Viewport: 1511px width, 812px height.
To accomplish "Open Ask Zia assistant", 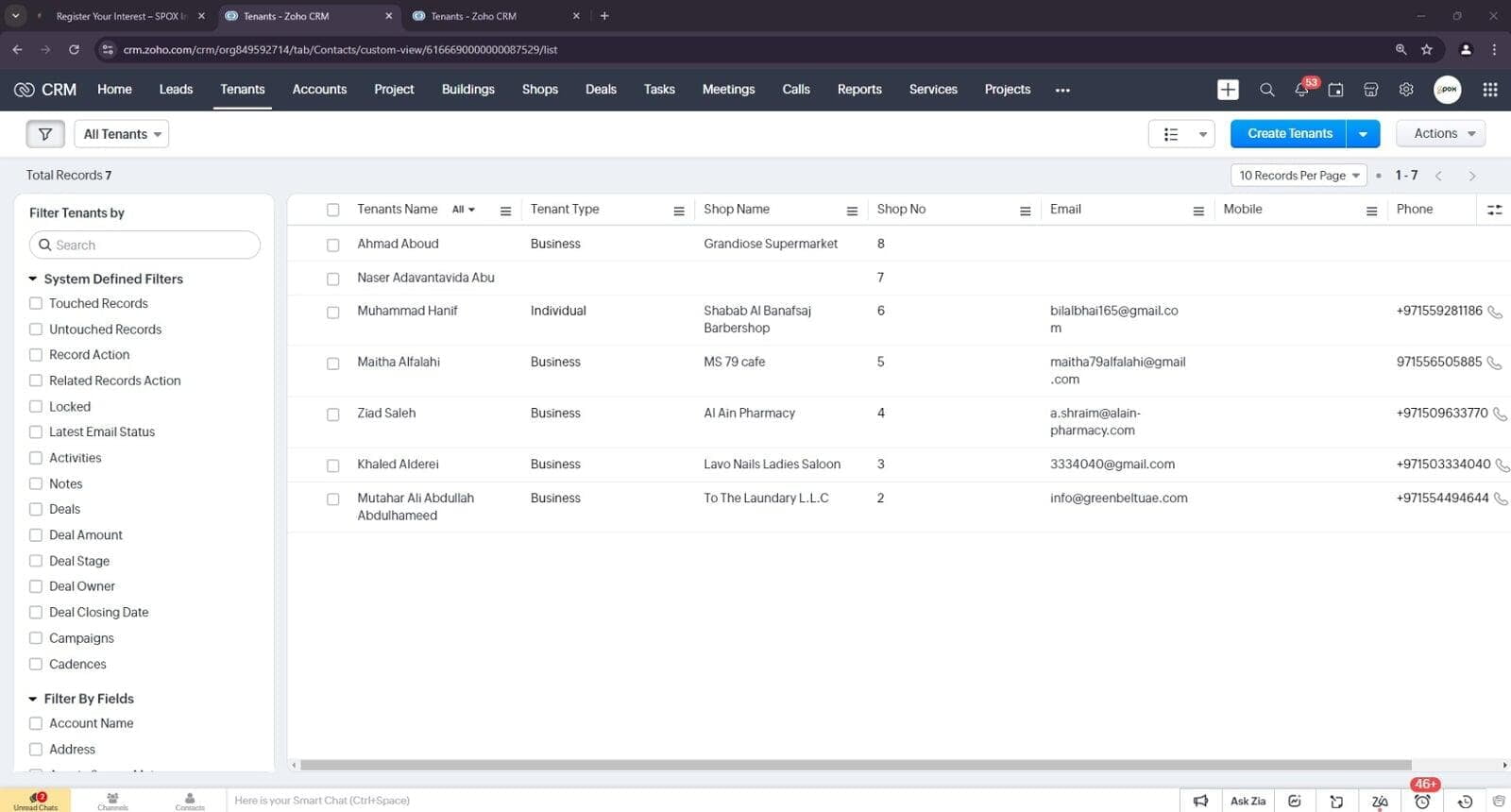I will tap(1248, 801).
